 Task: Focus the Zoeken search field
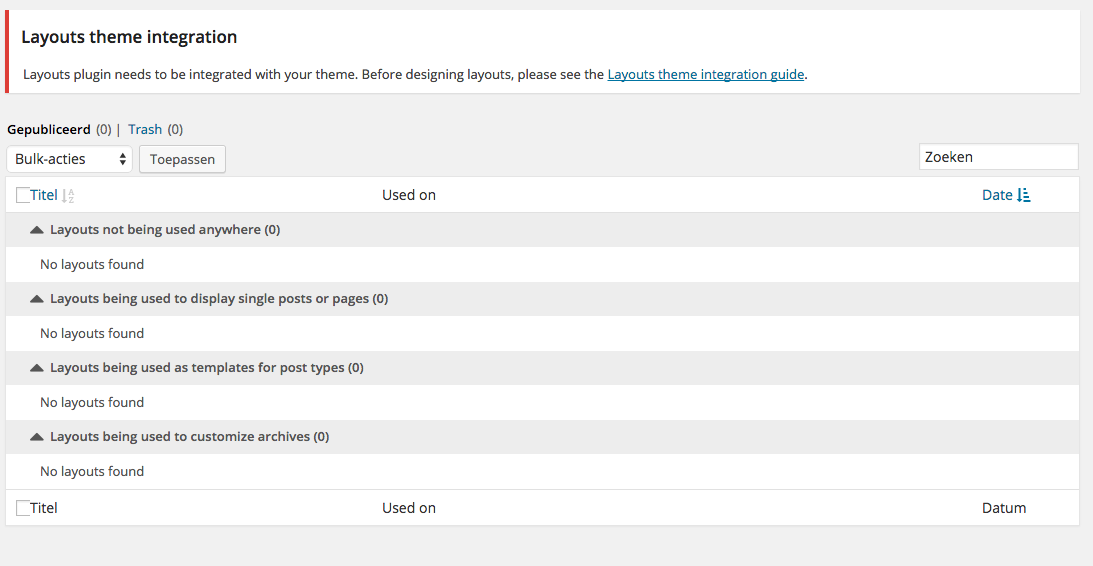pos(998,157)
